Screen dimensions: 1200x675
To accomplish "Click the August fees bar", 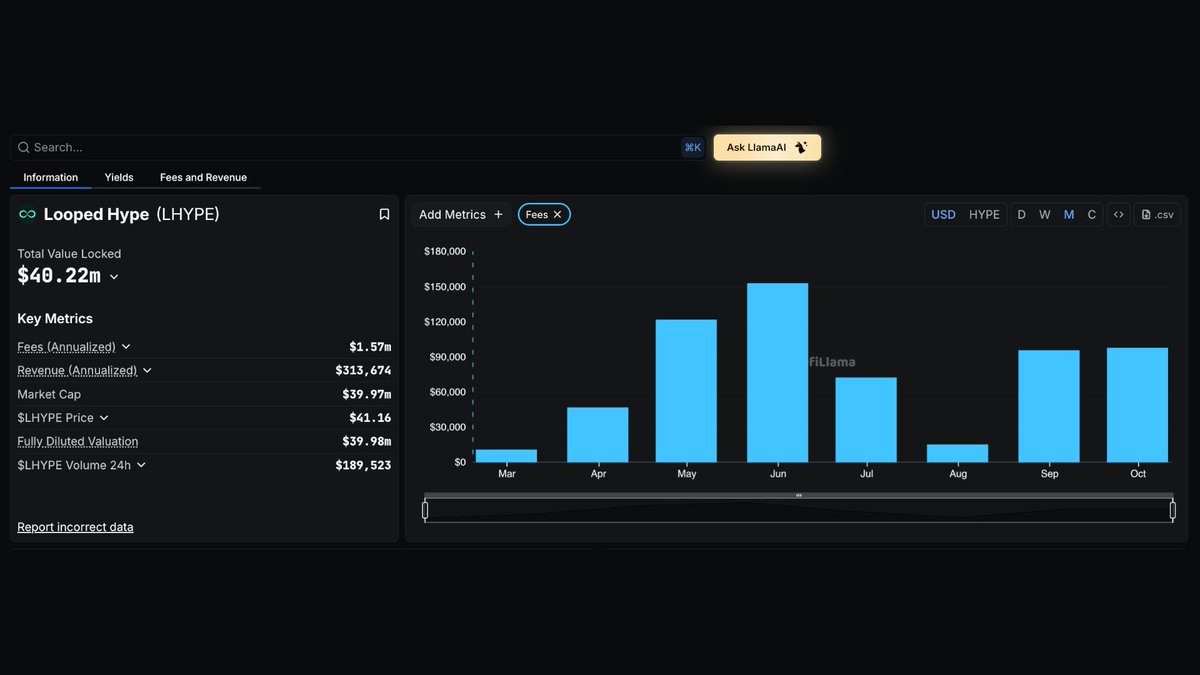I will click(958, 453).
